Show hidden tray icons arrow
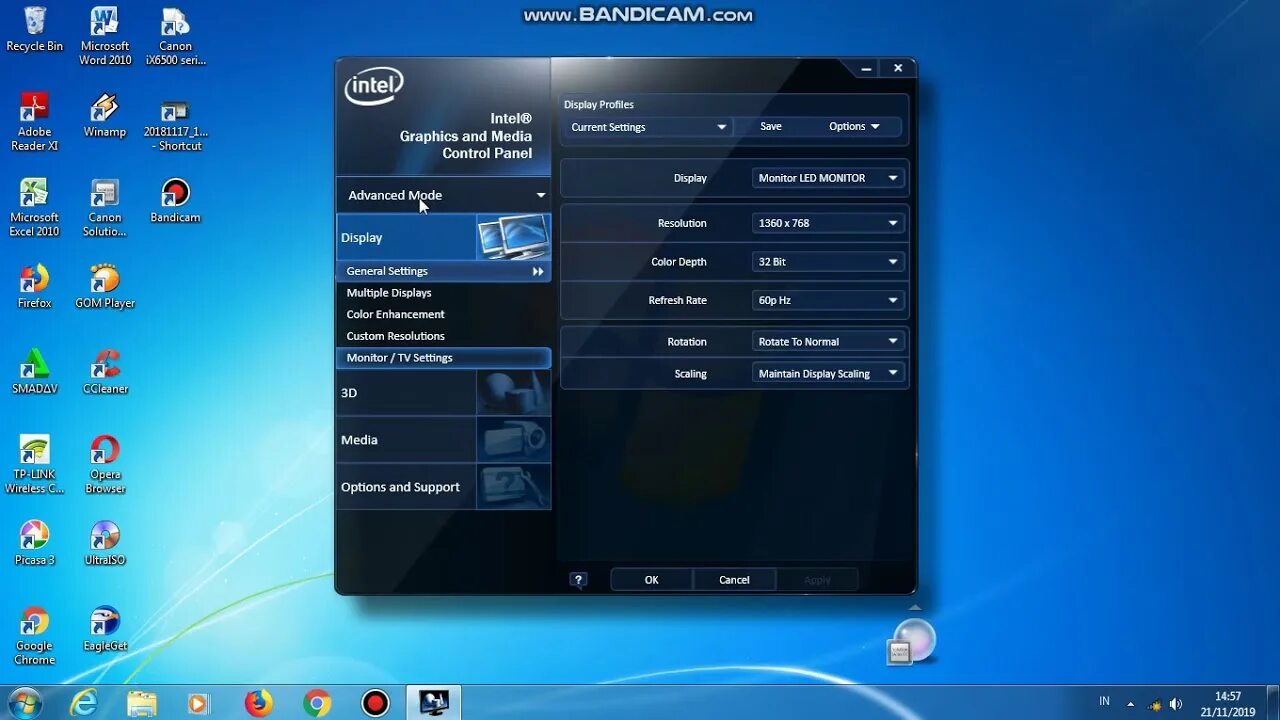 1131,704
